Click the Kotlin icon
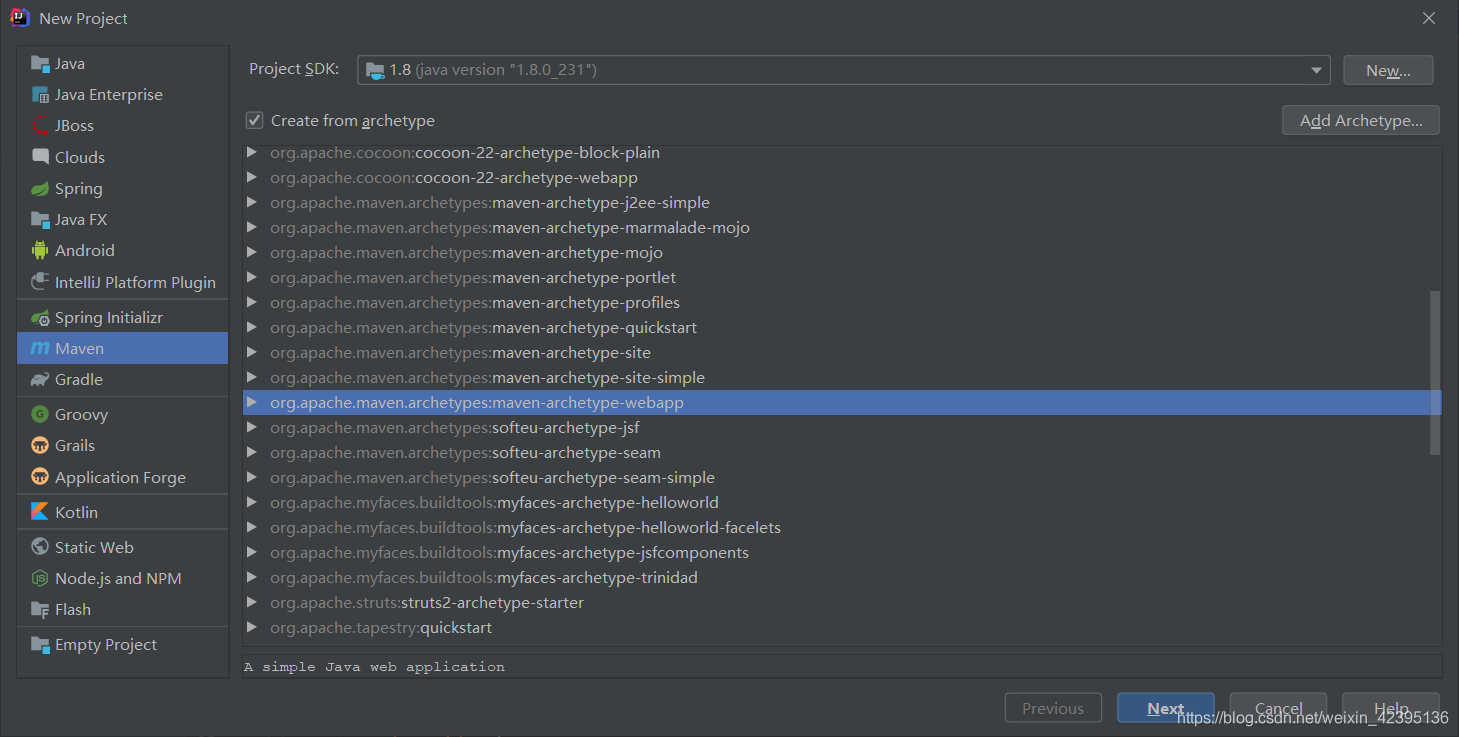 point(40,512)
